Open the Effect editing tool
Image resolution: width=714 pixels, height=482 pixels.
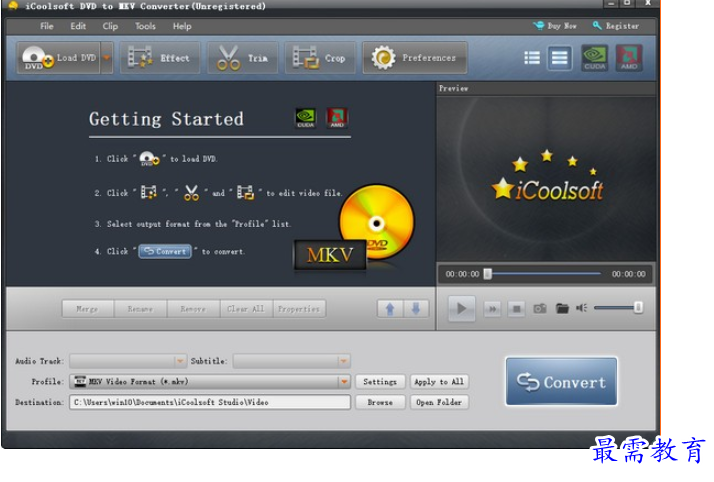coord(160,58)
